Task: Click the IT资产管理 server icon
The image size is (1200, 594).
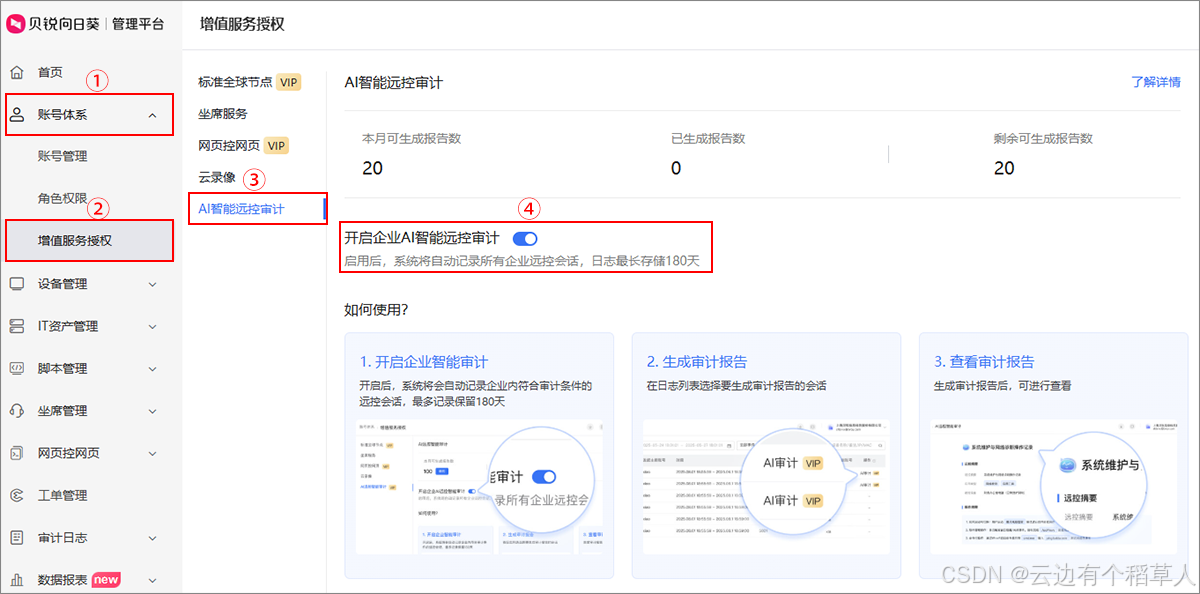Action: click(x=17, y=326)
